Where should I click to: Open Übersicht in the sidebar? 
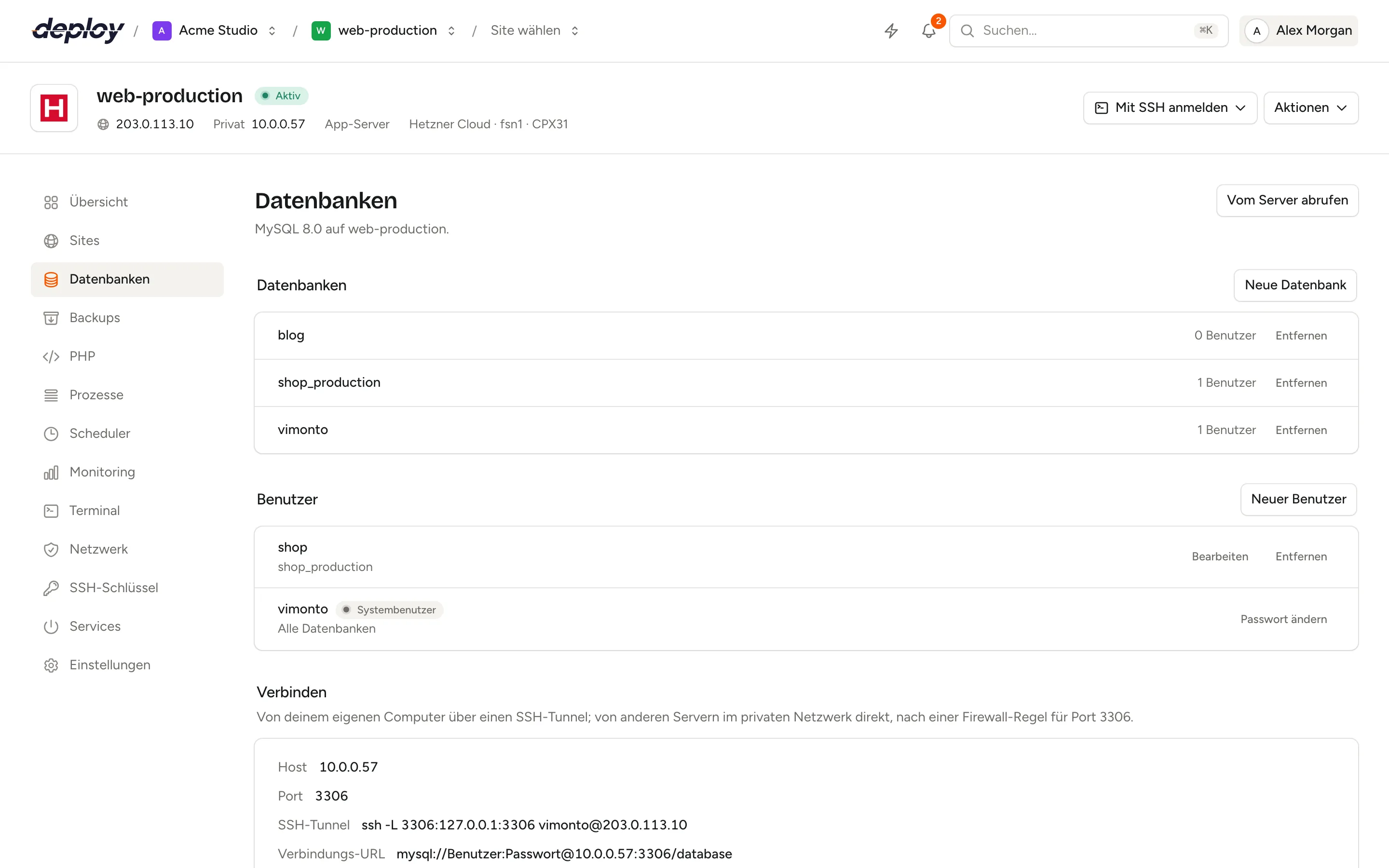pyautogui.click(x=127, y=202)
